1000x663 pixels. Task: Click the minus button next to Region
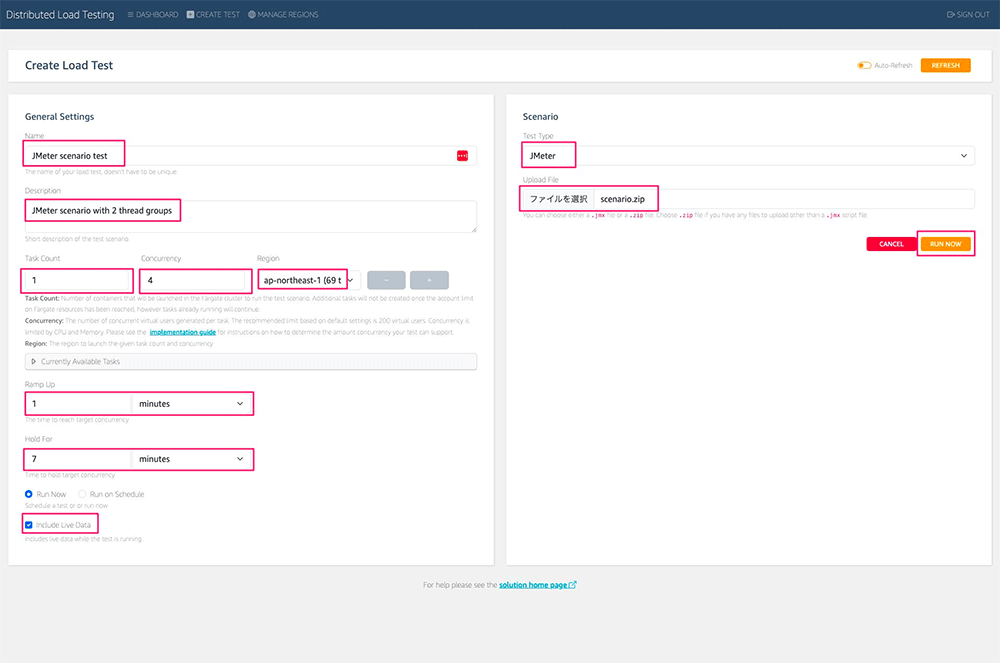tap(386, 280)
